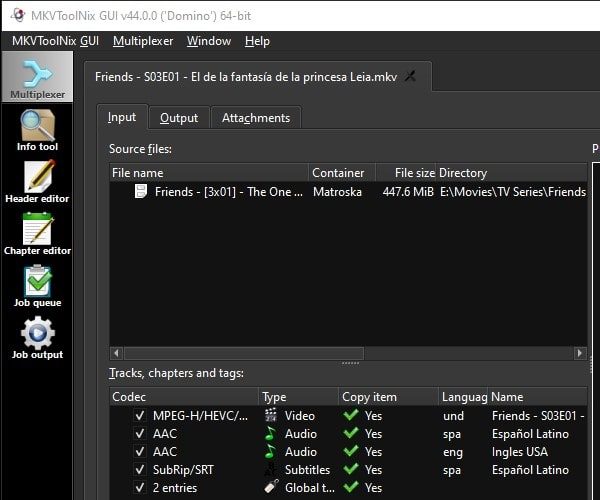Click the tag icon of Global tags row
The image size is (600, 500).
[271, 487]
